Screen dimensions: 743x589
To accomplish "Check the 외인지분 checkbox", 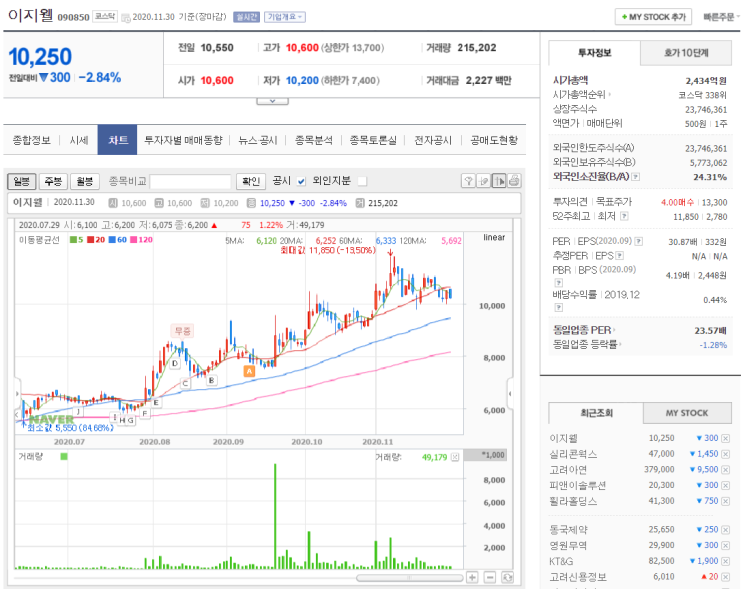I will point(362,181).
